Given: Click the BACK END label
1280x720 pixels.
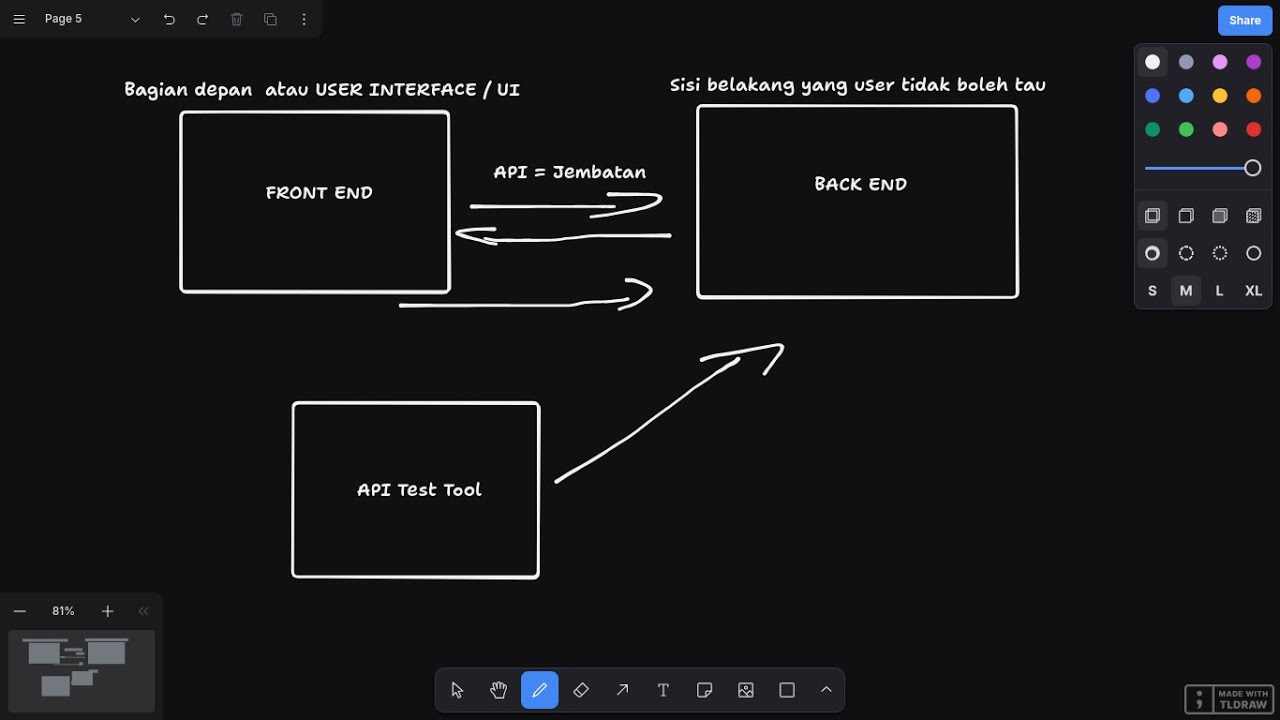Looking at the screenshot, I should pyautogui.click(x=861, y=184).
